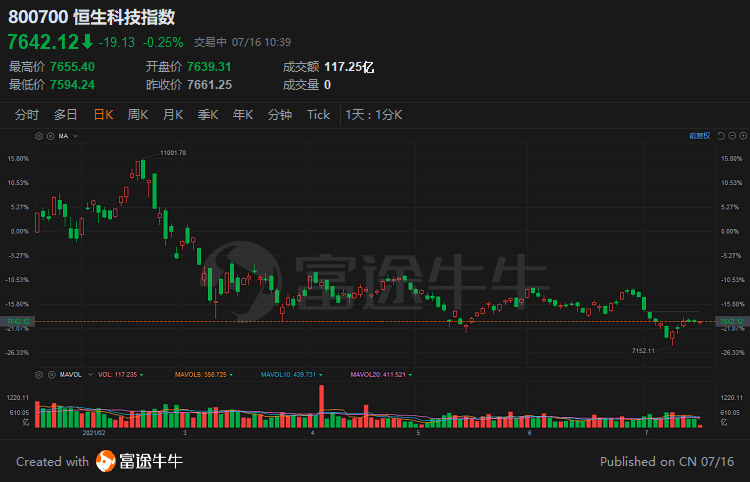Open the VOL: 117.235 legend dropdown arrow

coord(142,375)
